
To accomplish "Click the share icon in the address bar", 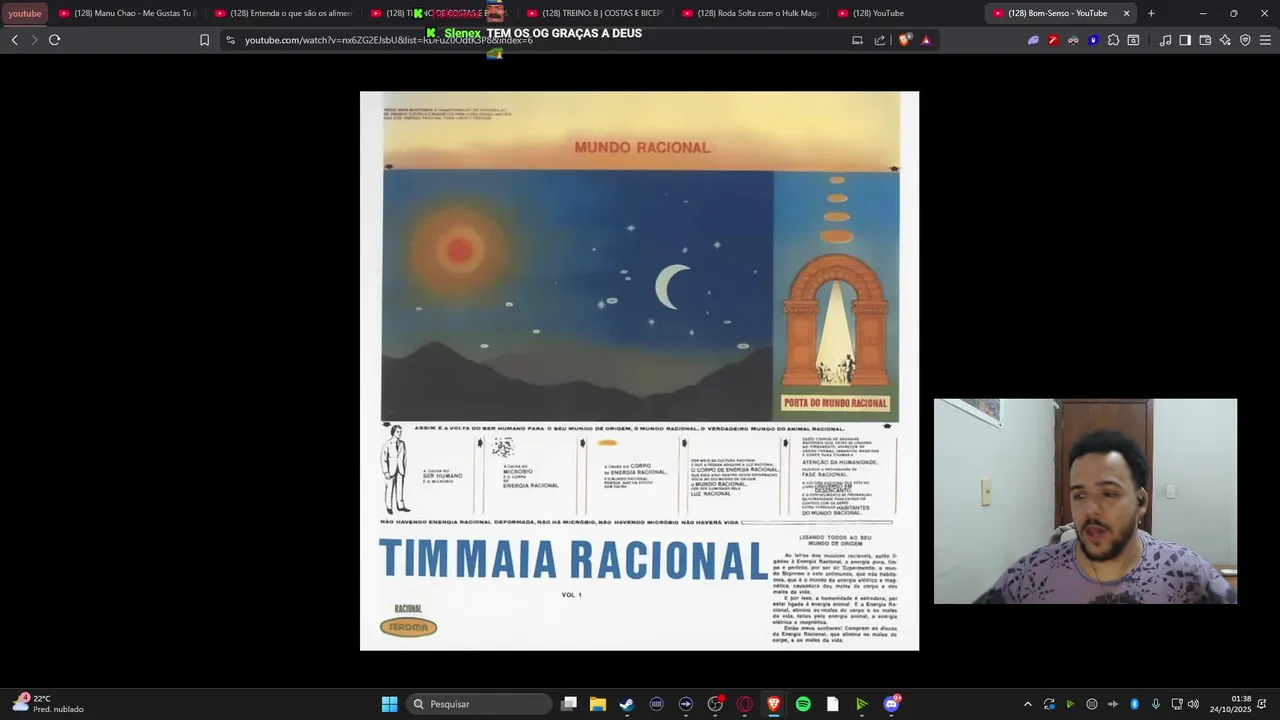I will click(880, 40).
